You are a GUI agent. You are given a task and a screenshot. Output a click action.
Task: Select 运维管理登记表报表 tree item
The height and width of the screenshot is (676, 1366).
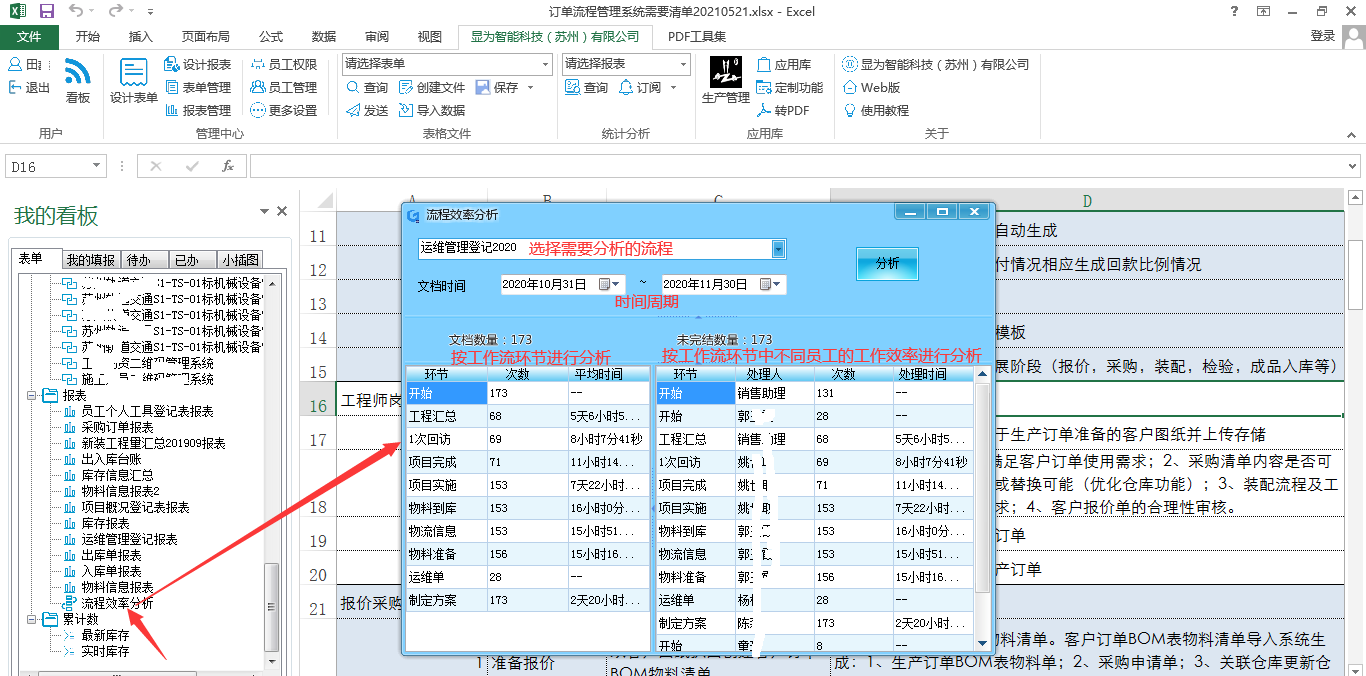[129, 539]
